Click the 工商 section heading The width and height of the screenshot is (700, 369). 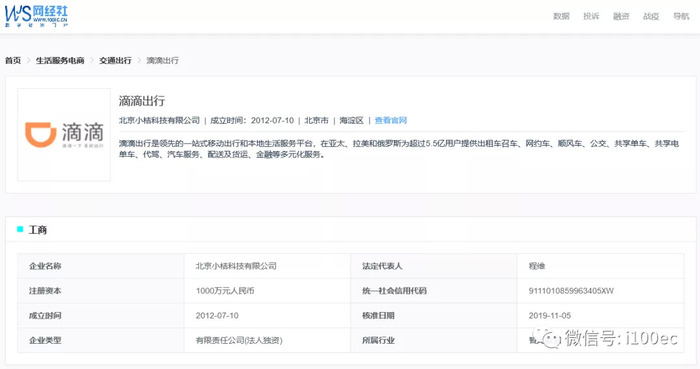click(38, 230)
